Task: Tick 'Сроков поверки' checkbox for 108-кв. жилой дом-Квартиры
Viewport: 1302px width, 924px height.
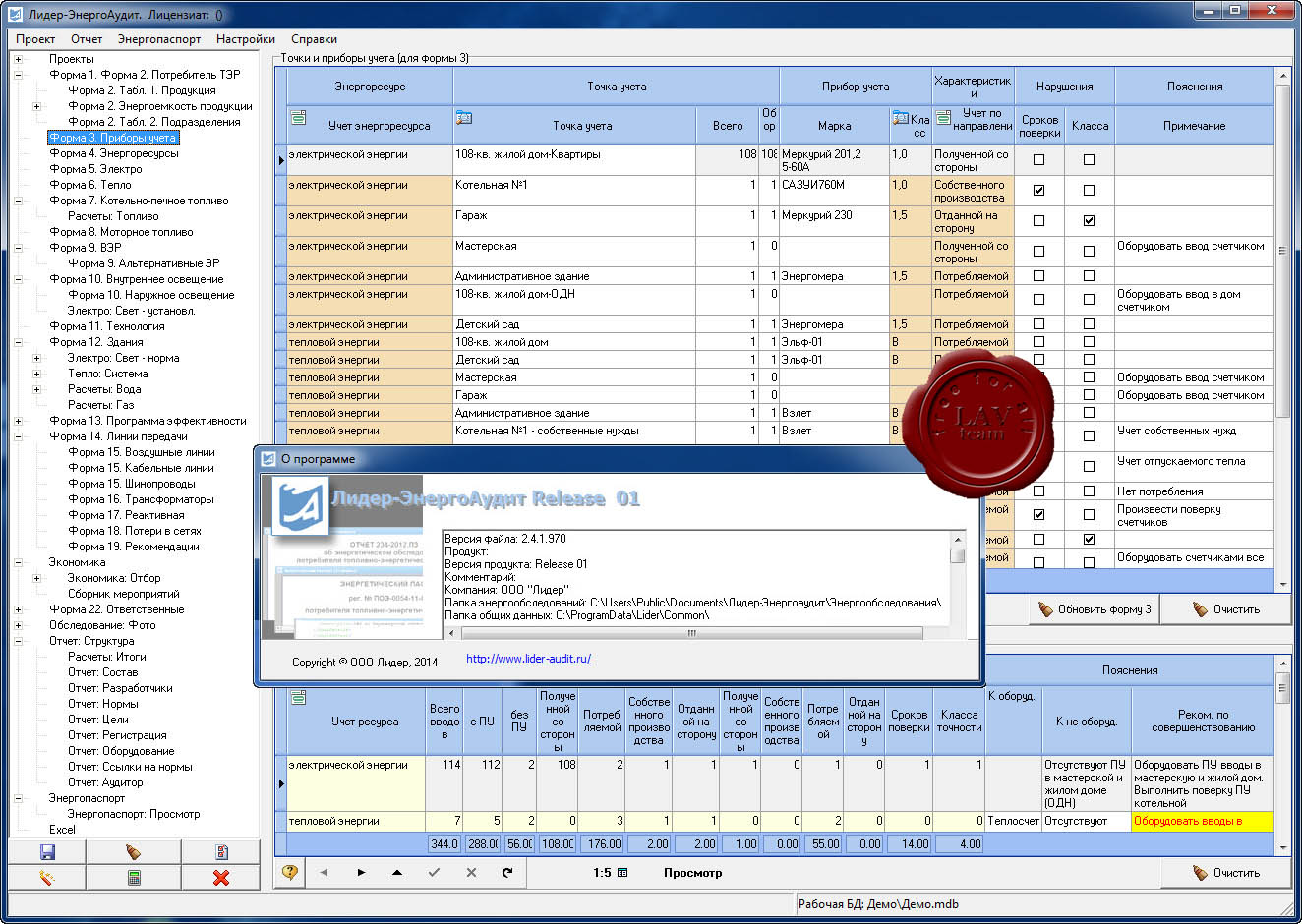Action: (1038, 160)
